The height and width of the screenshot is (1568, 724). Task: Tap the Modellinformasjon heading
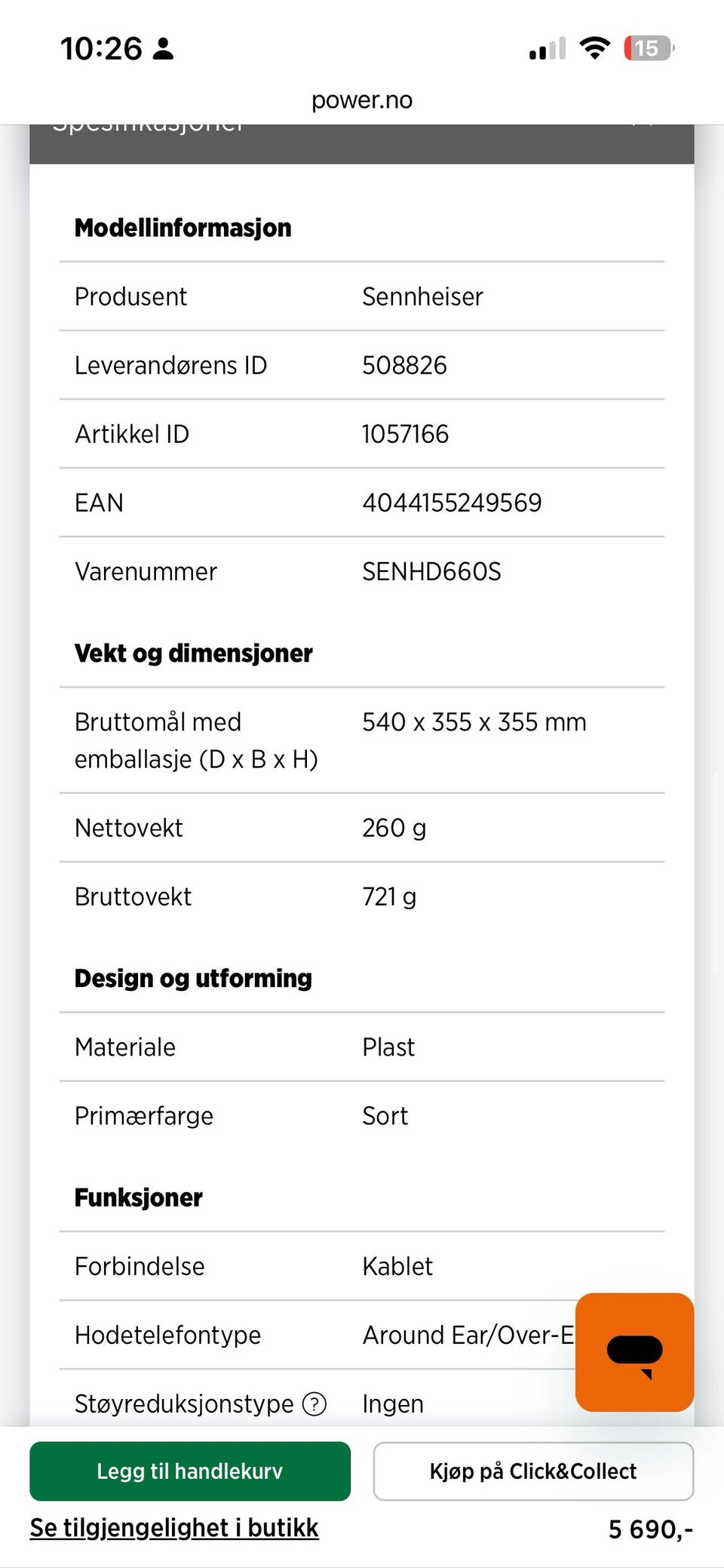[183, 228]
